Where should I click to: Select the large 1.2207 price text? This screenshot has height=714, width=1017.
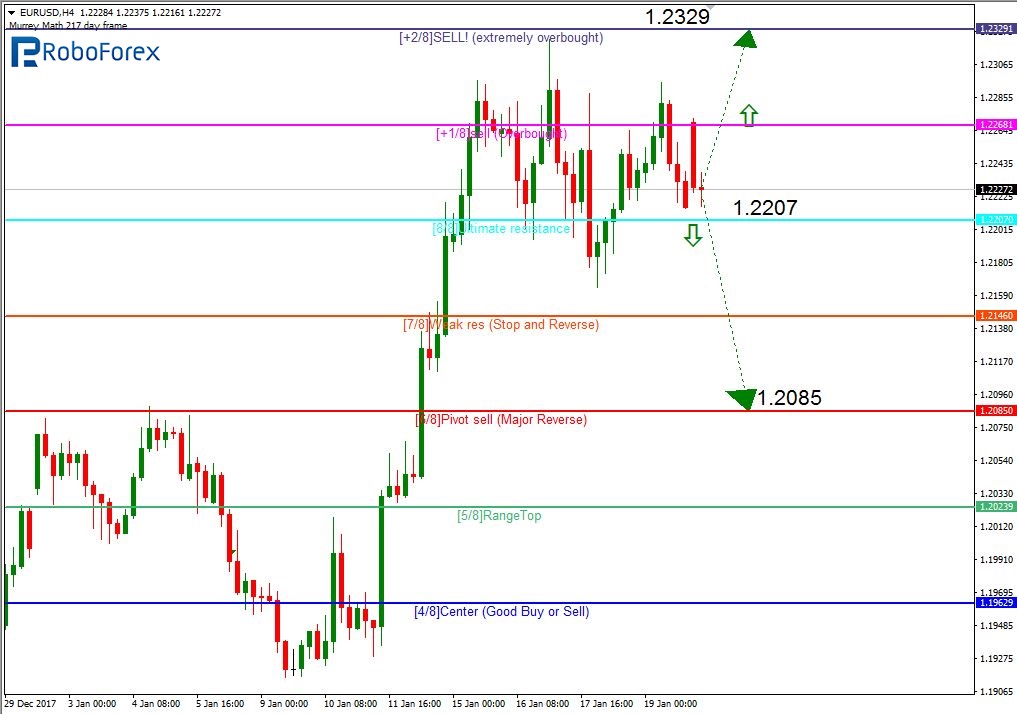click(765, 208)
